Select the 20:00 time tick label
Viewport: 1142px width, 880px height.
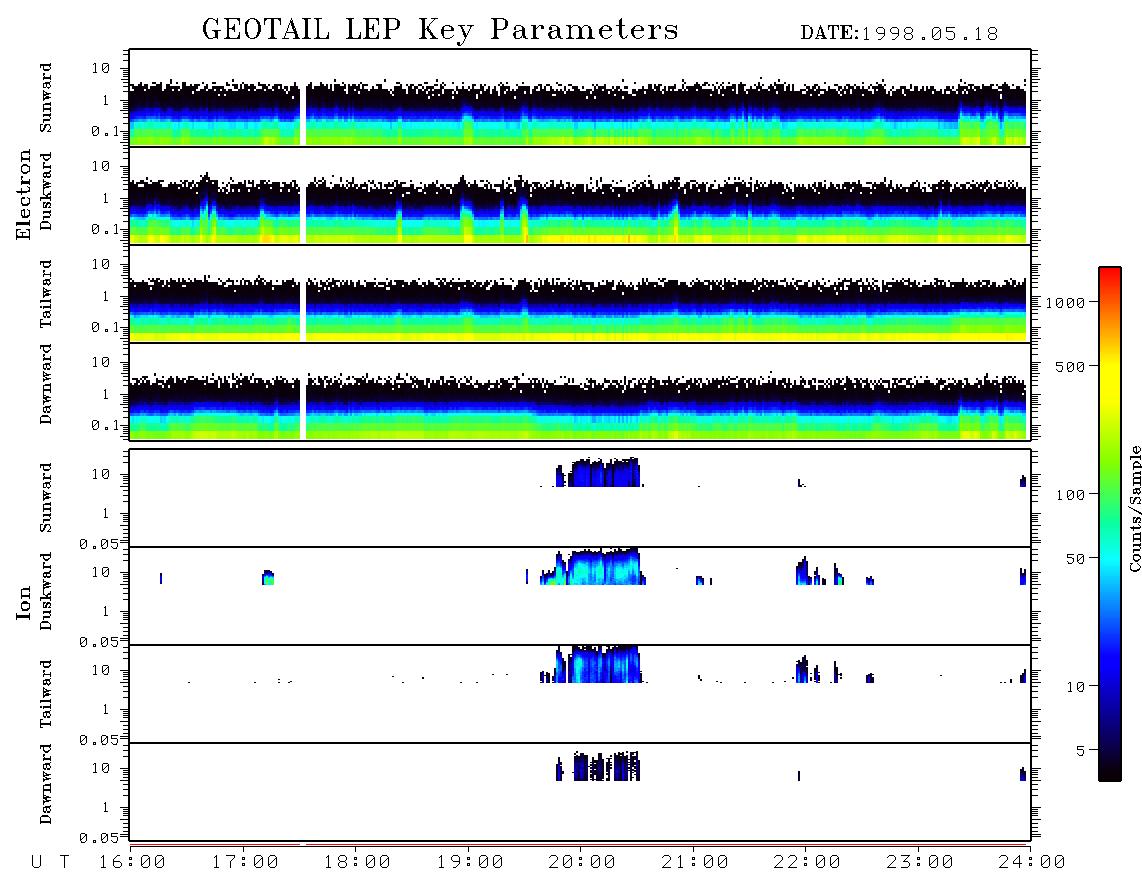coord(583,863)
